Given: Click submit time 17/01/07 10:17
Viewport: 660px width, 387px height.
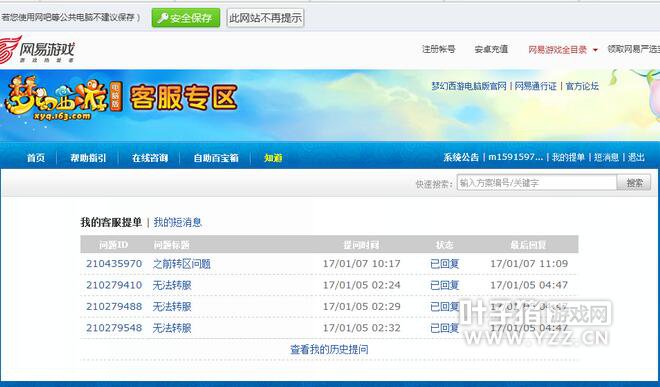Looking at the screenshot, I should [362, 264].
